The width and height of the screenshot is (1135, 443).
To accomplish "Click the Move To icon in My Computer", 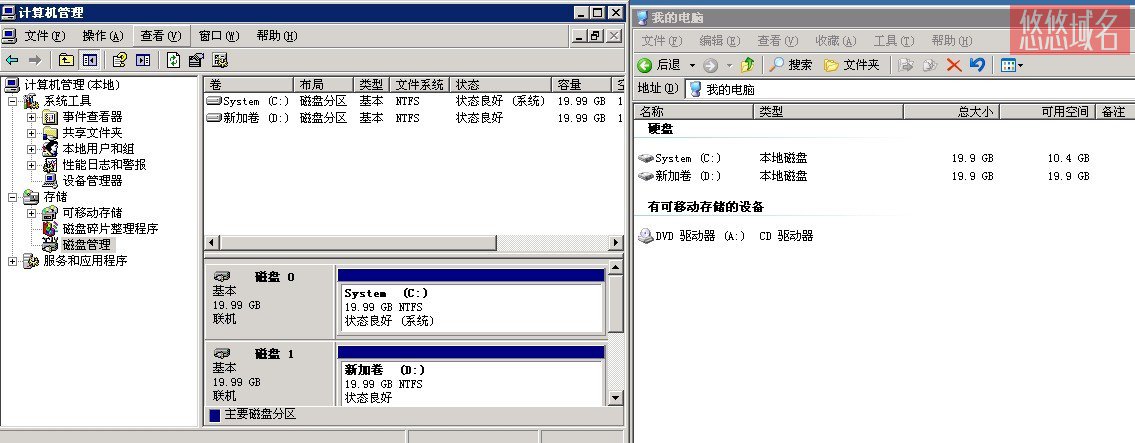I will tap(906, 65).
